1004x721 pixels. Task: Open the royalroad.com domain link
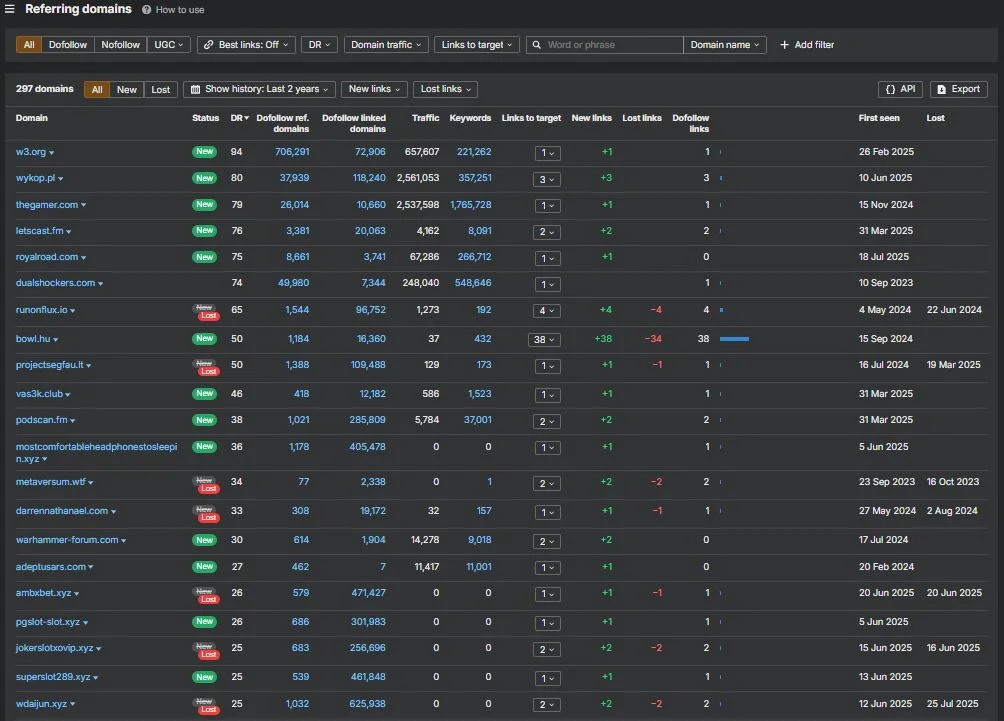tap(47, 257)
